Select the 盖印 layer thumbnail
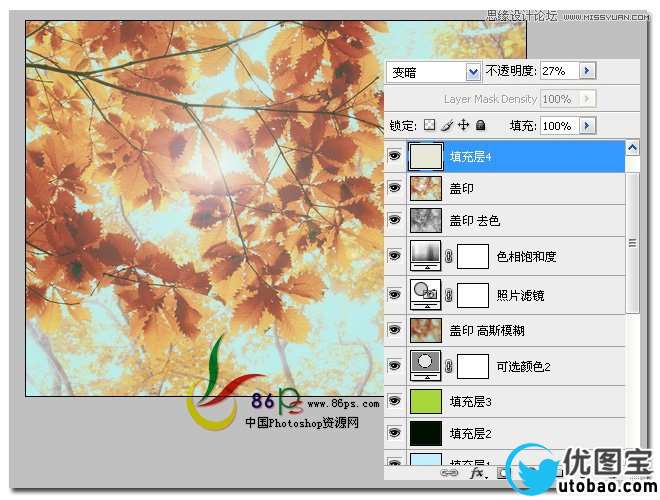Viewport: 660px width, 500px height. click(426, 188)
